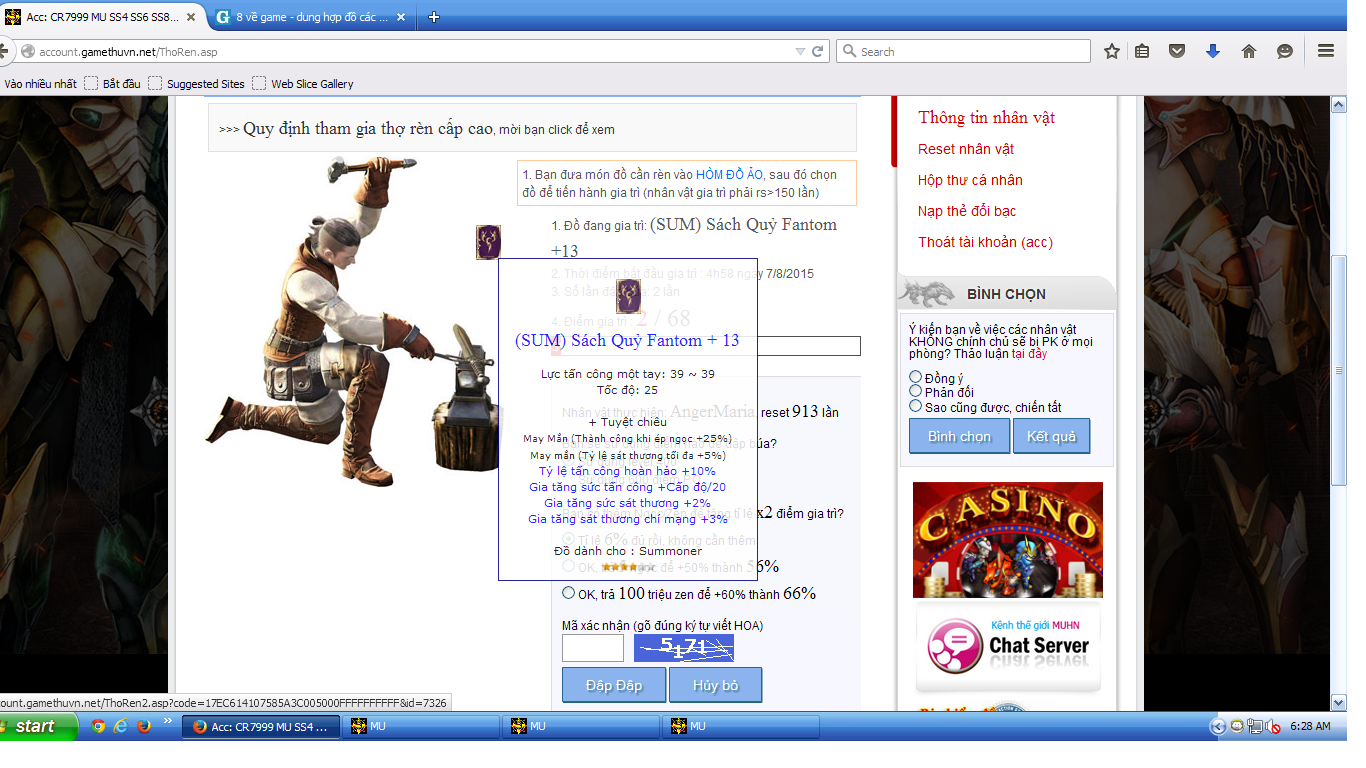This screenshot has width=1366, height=768.
Task: Open the bookmarks list icon
Action: coord(1142,51)
